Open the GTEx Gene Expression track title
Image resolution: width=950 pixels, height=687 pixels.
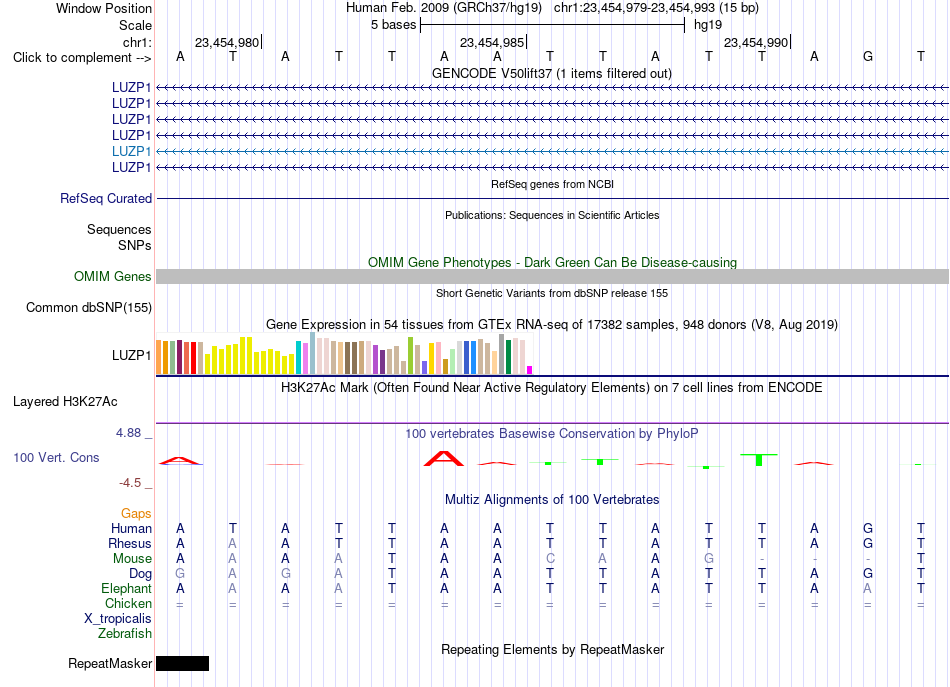coord(552,325)
